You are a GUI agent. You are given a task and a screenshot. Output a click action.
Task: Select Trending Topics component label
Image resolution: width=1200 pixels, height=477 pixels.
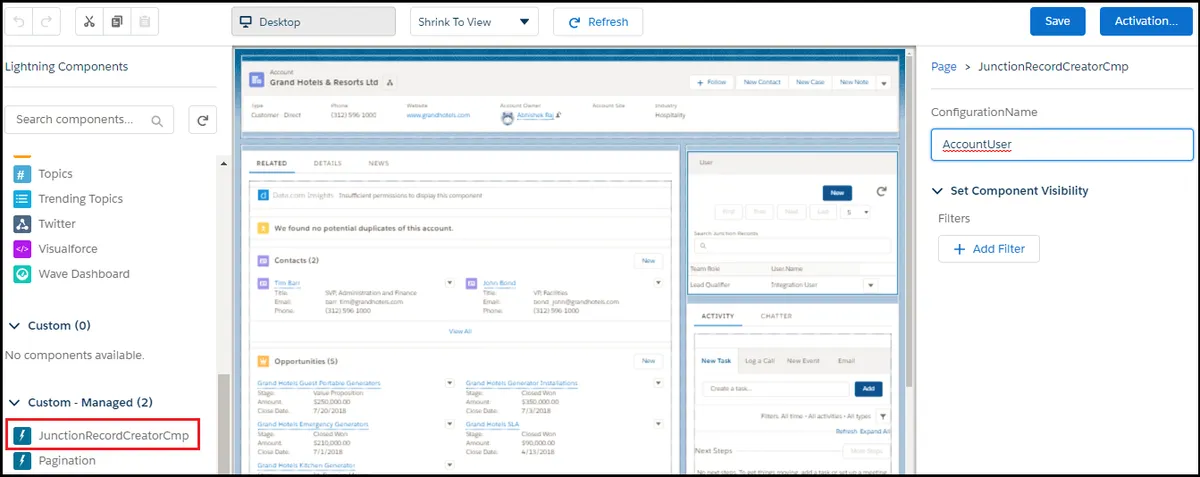[81, 199]
